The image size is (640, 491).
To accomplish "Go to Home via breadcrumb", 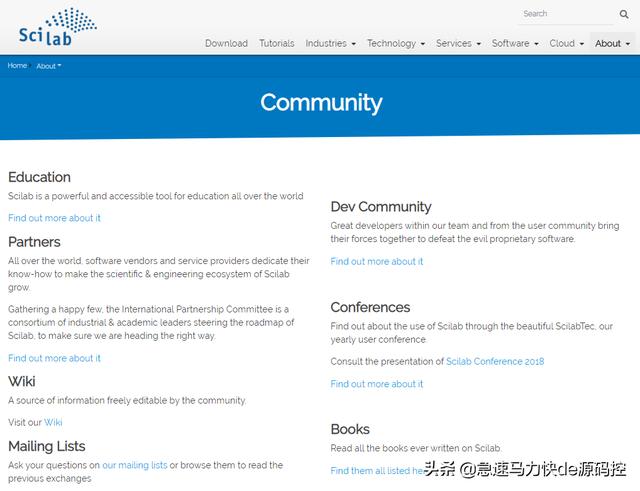I will coord(17,66).
